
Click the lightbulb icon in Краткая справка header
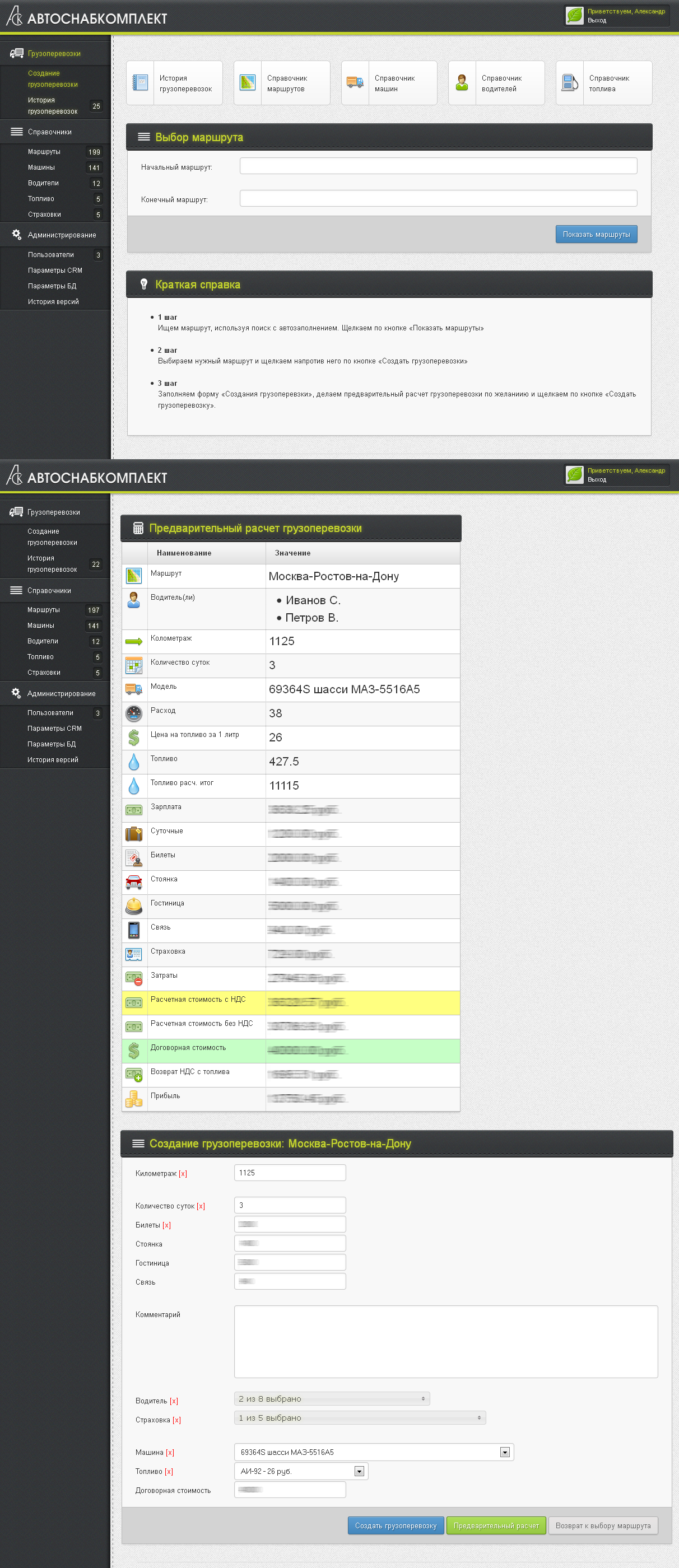[144, 284]
